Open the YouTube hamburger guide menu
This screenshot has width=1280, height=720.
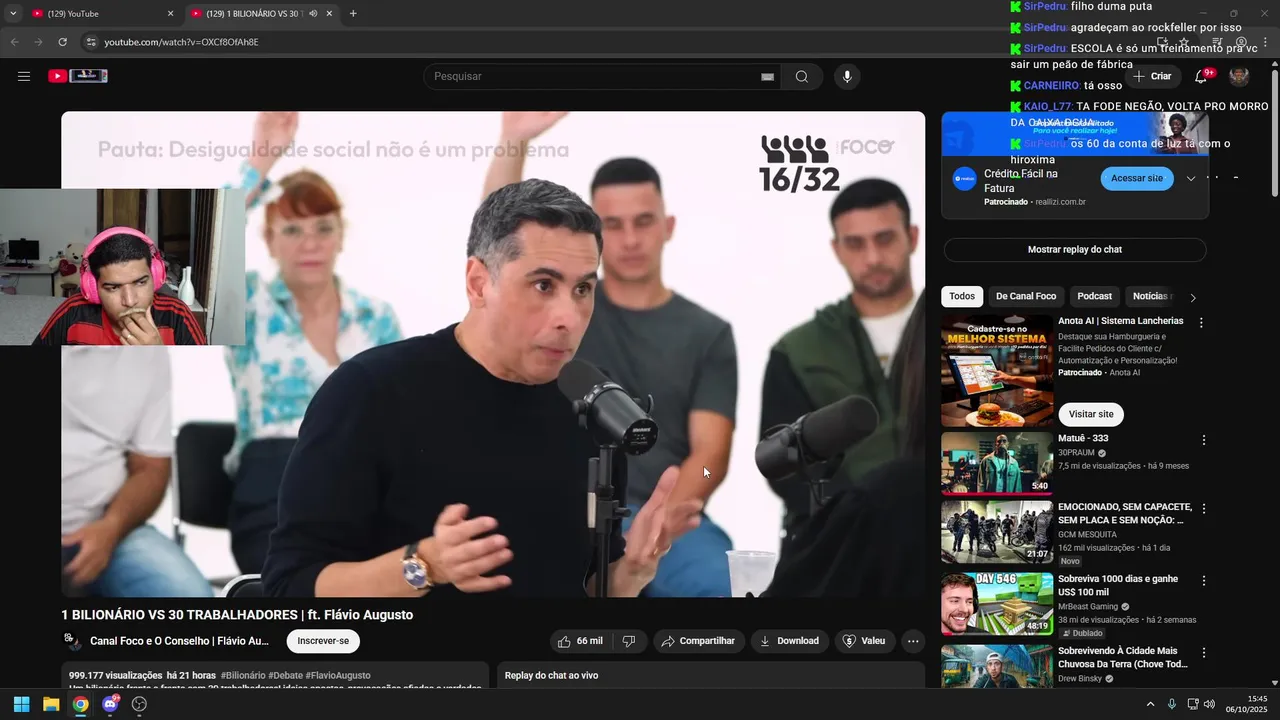click(24, 76)
